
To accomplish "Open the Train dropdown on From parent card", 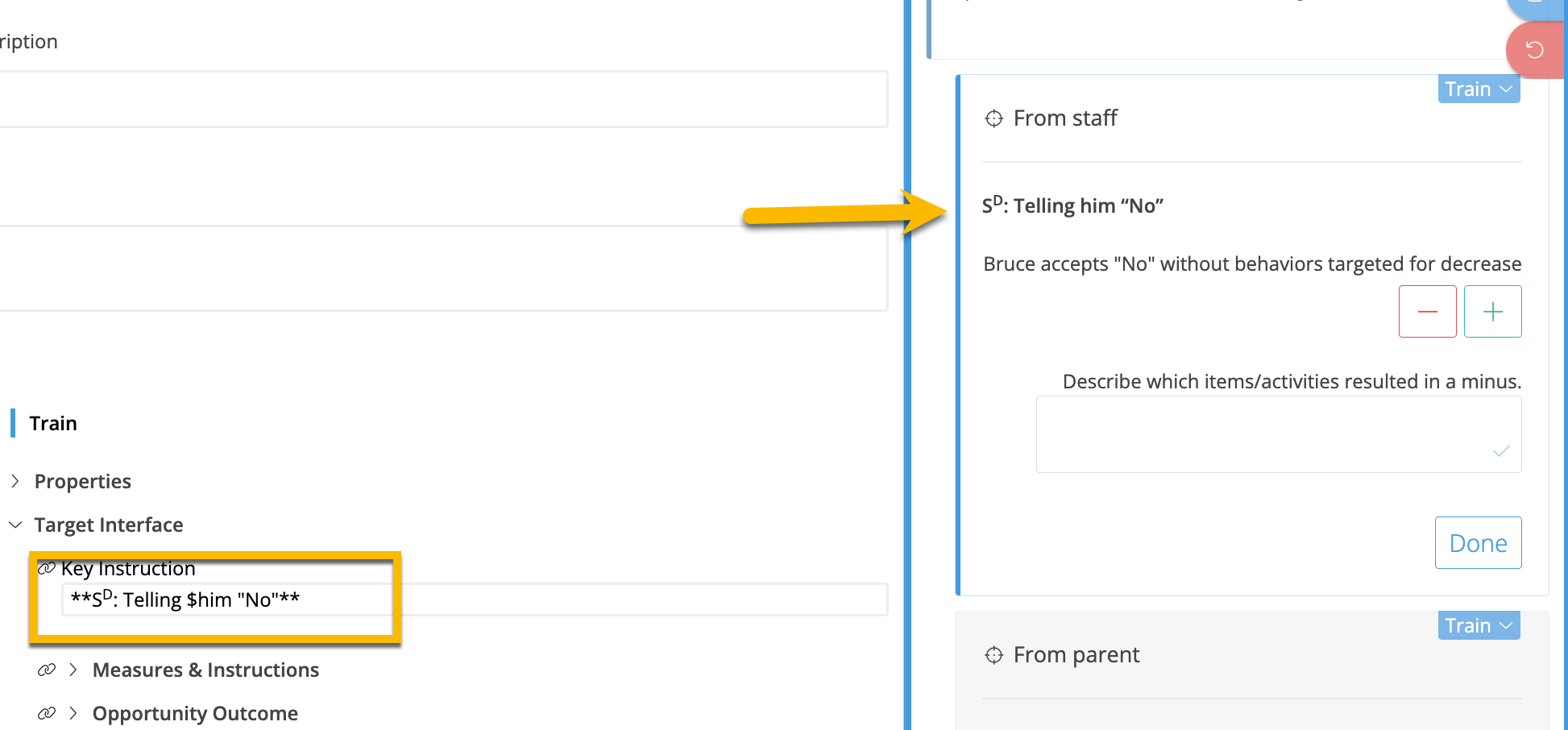I will point(1478,626).
